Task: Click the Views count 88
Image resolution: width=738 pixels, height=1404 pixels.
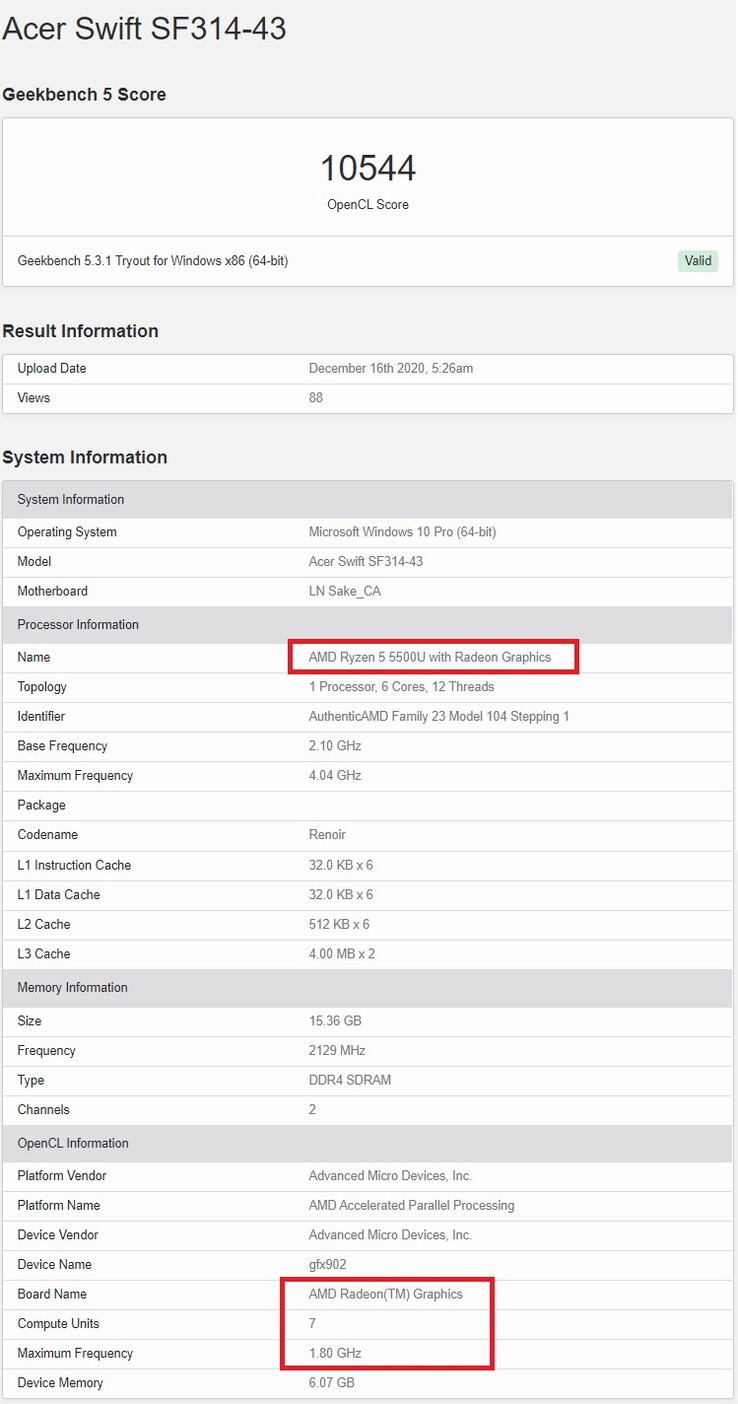Action: point(316,398)
